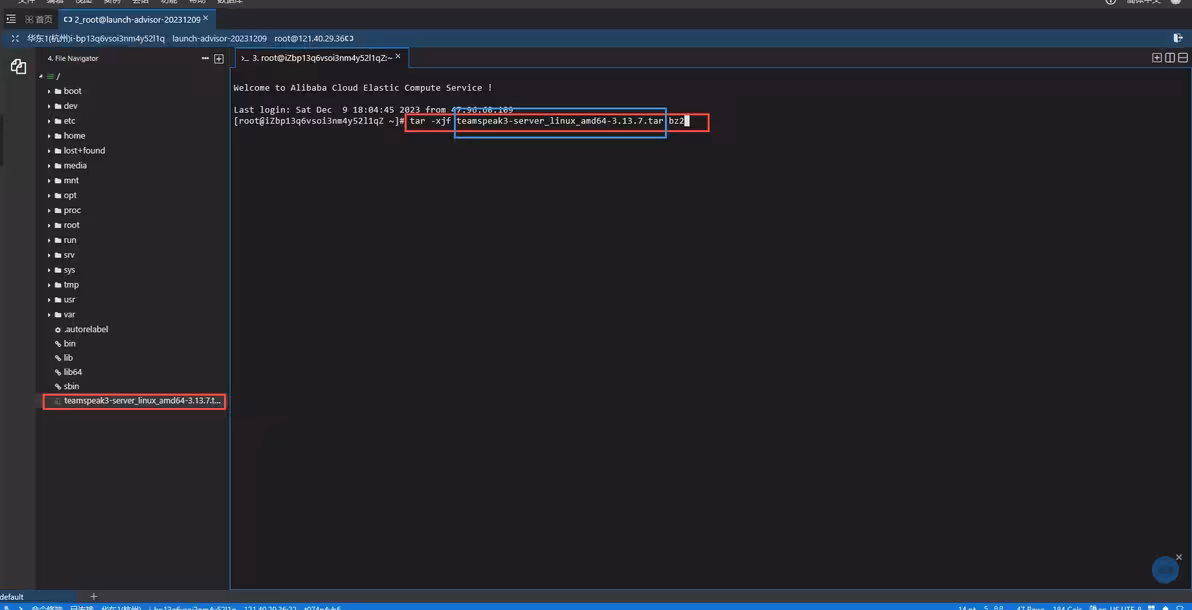1192x610 pixels.
Task: Split the terminal horizontally
Action: pyautogui.click(x=1183, y=58)
